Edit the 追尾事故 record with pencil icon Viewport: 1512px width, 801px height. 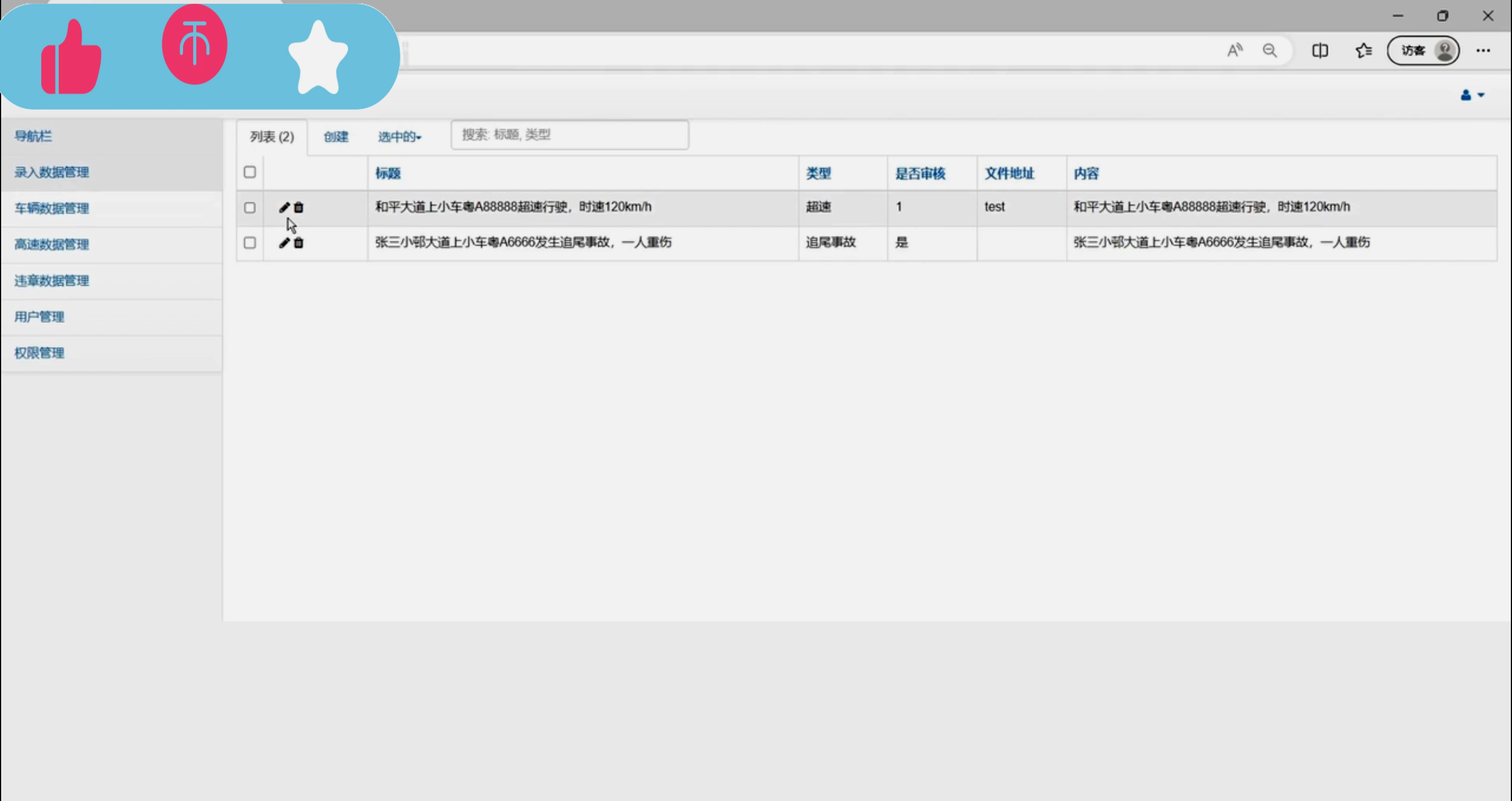(x=284, y=243)
